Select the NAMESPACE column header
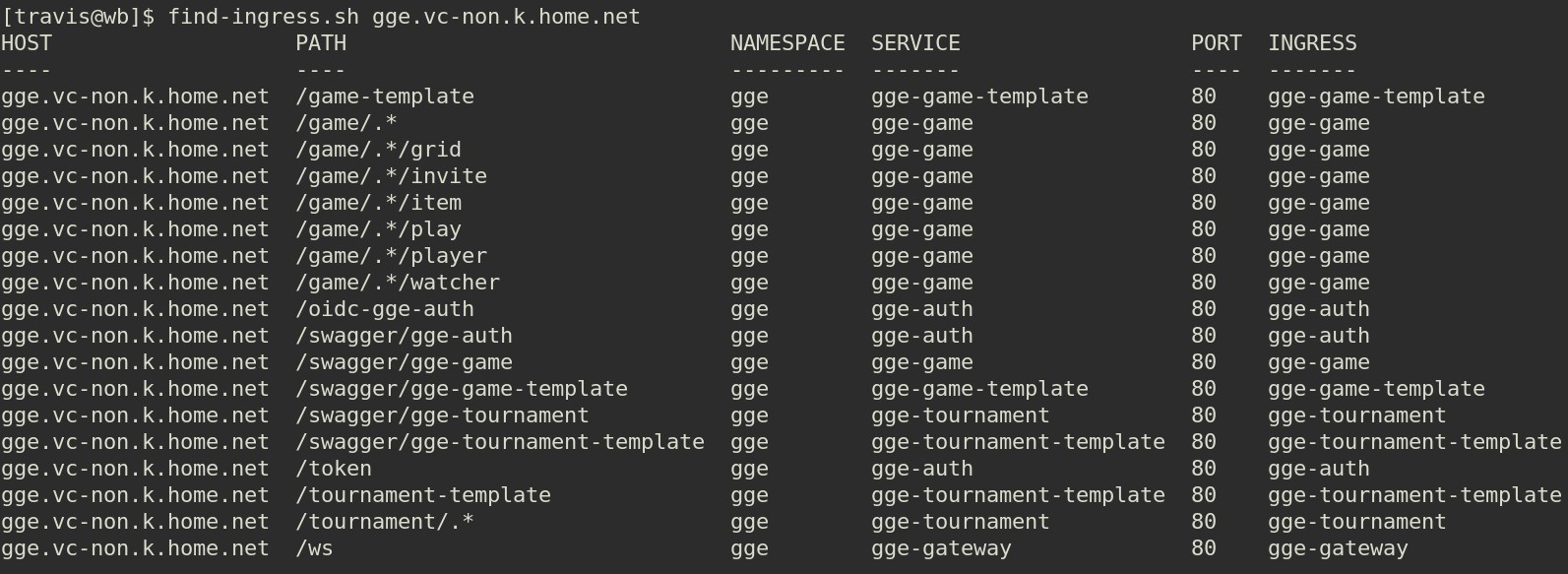Image resolution: width=1568 pixels, height=574 pixels. (x=786, y=43)
